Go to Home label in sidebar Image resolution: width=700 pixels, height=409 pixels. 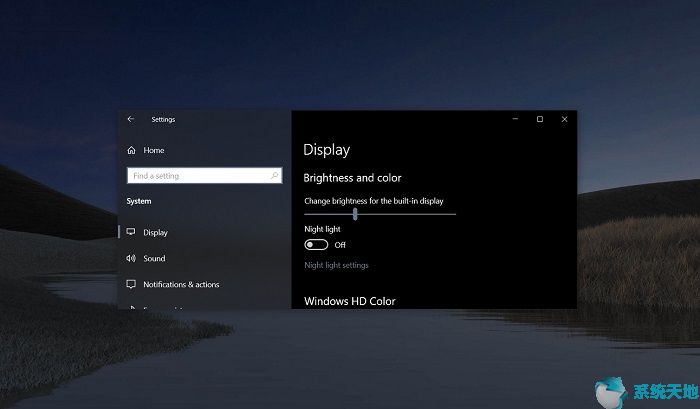(154, 150)
